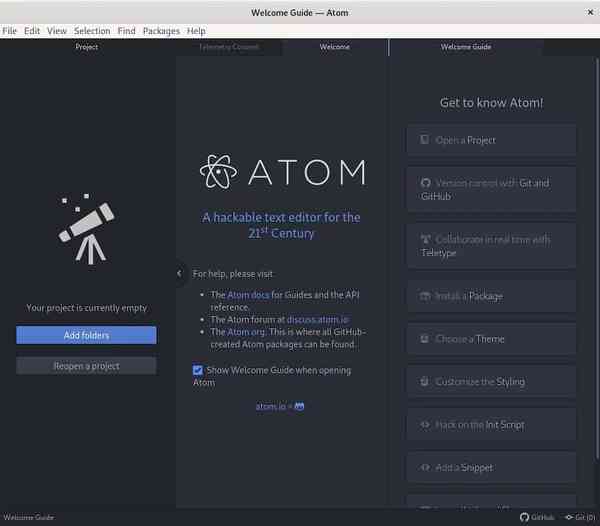Image resolution: width=600 pixels, height=526 pixels.
Task: Click the paintcan icon on Customize the Styling
Action: tap(424, 381)
